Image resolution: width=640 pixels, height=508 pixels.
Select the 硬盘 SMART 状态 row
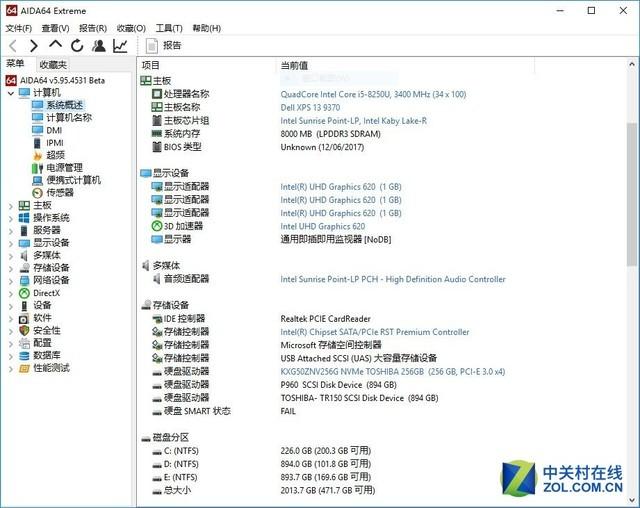coord(384,411)
